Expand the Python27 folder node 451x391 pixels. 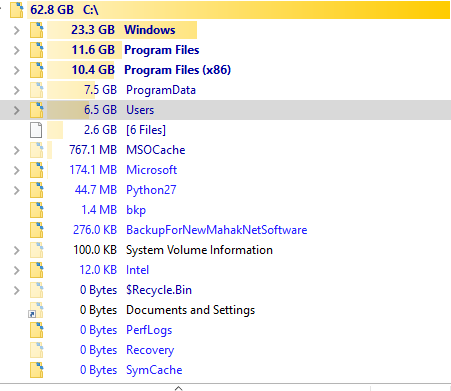click(x=16, y=190)
